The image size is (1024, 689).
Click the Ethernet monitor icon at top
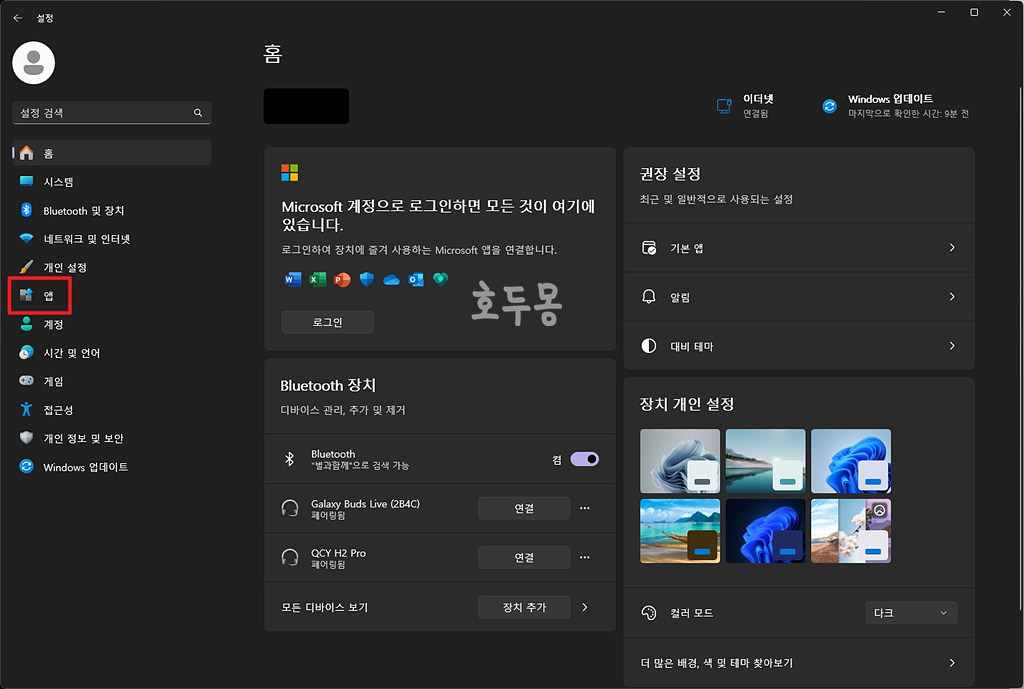click(724, 106)
